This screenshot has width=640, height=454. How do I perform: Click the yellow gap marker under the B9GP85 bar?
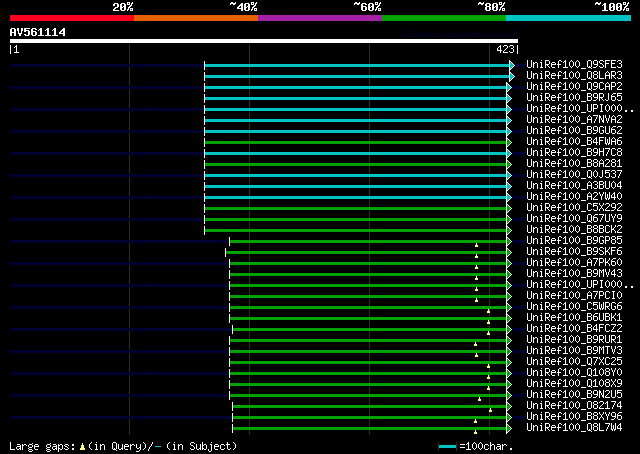476,245
